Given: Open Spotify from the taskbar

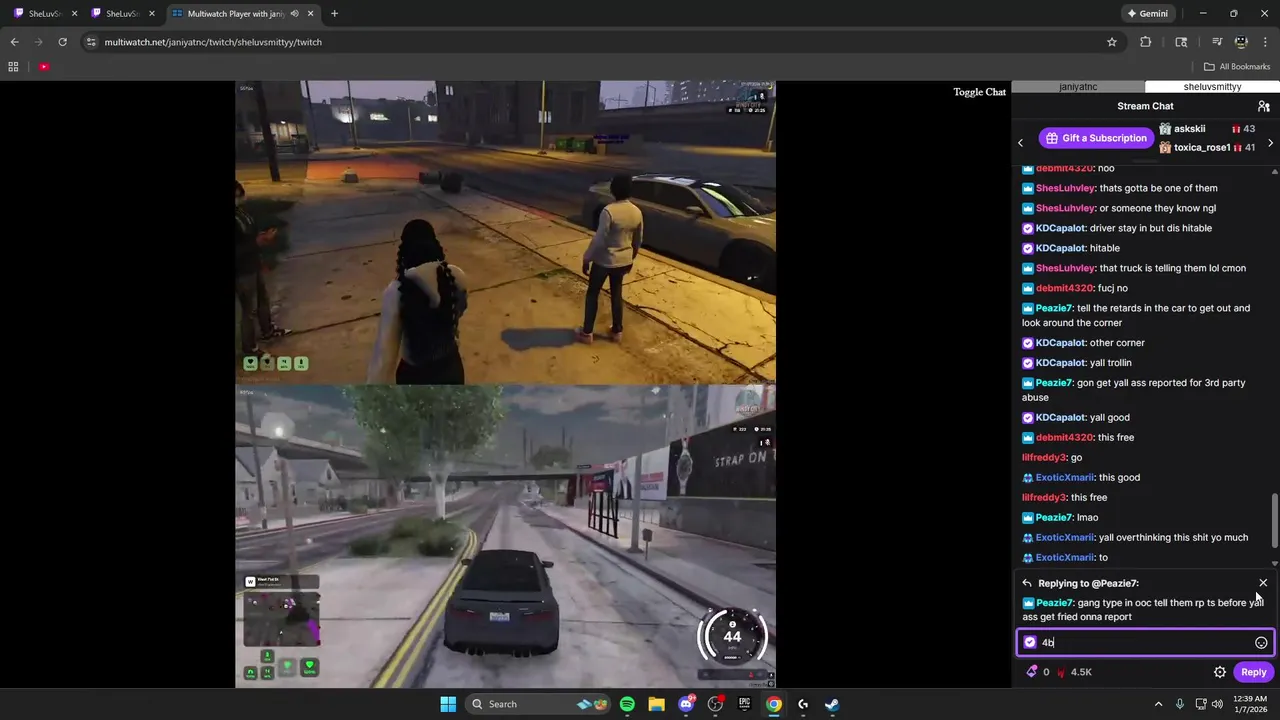Looking at the screenshot, I should [627, 704].
